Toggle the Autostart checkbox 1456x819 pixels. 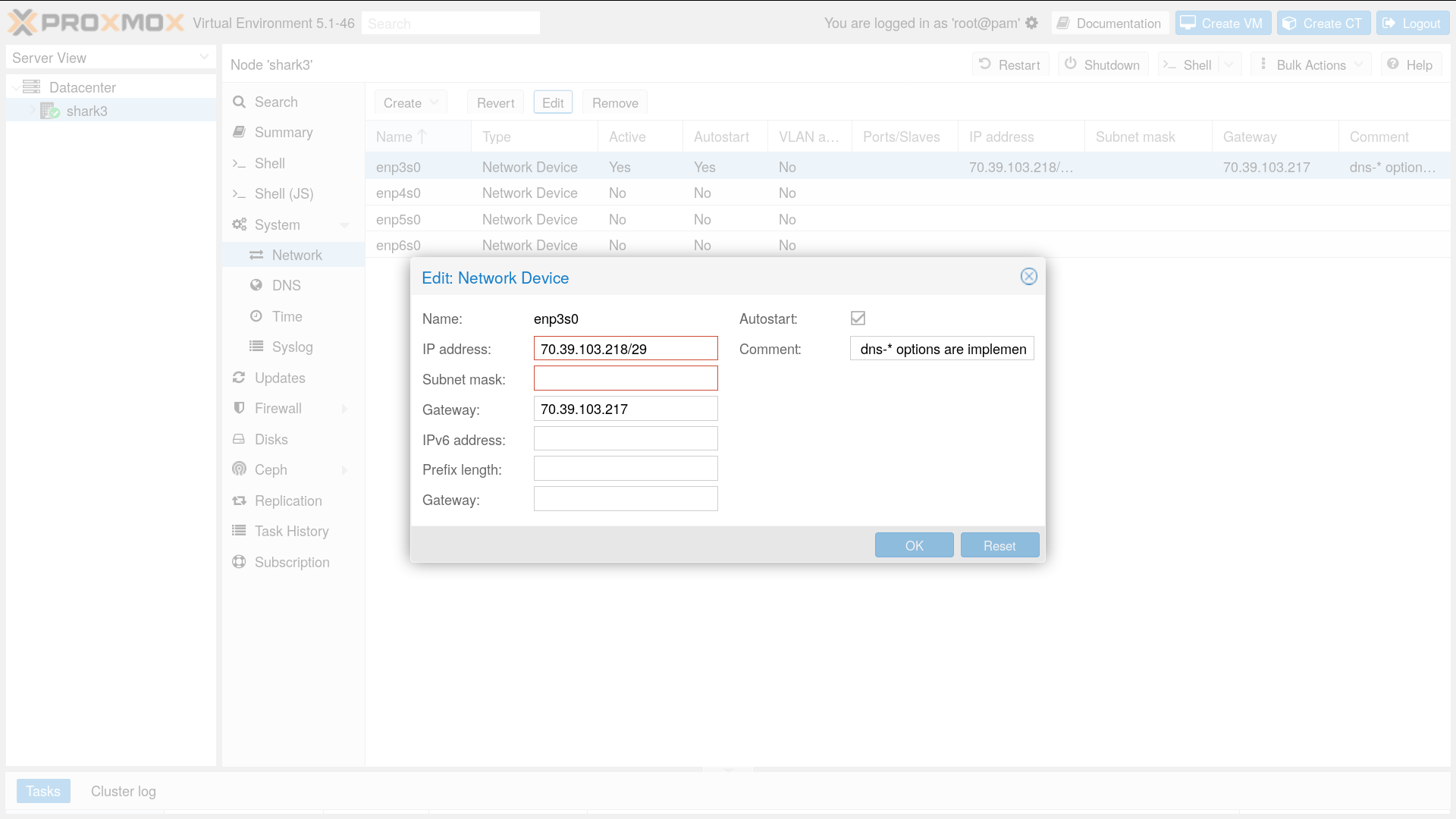858,318
